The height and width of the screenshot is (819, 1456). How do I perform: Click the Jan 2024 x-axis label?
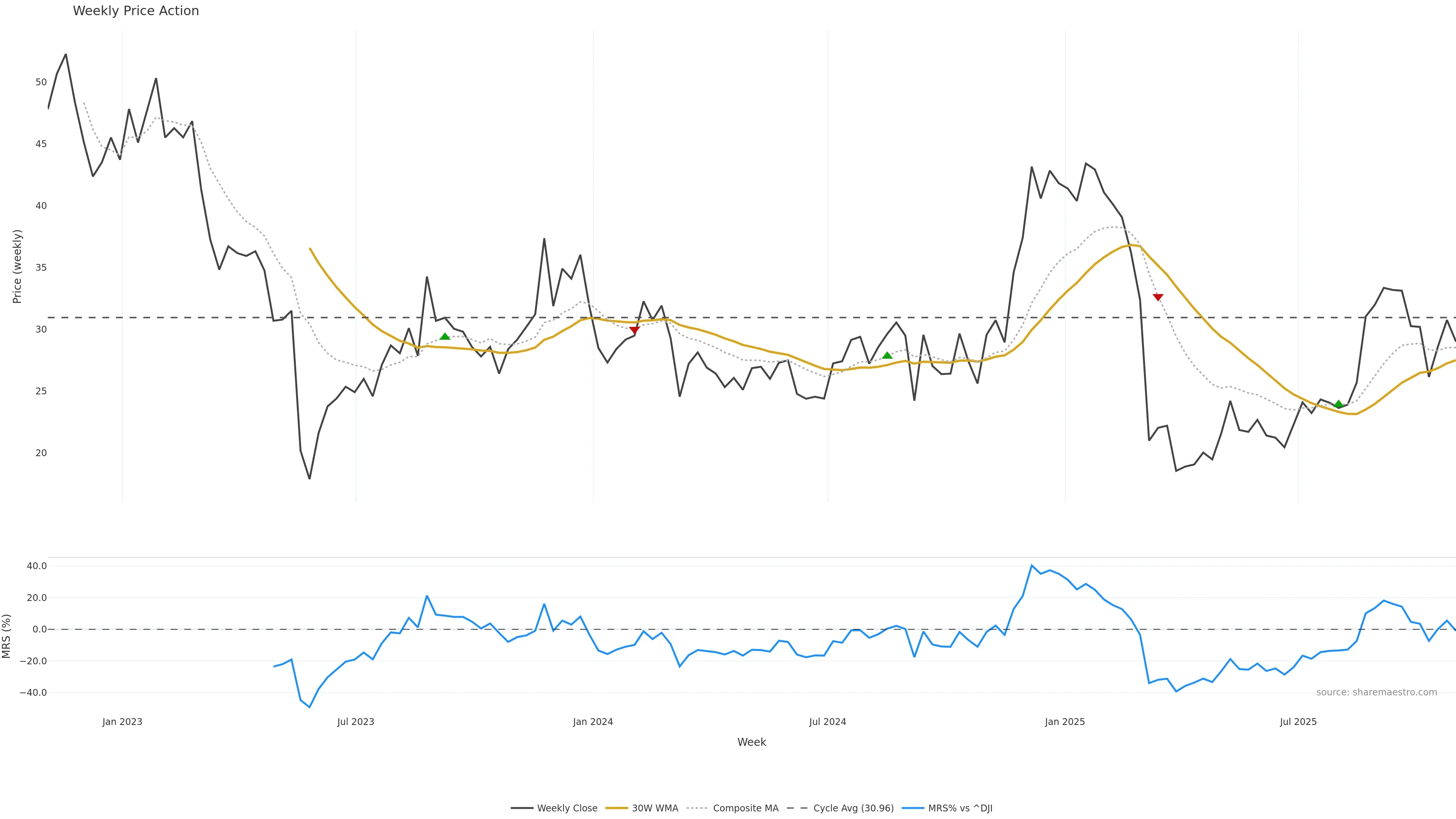coord(592,722)
